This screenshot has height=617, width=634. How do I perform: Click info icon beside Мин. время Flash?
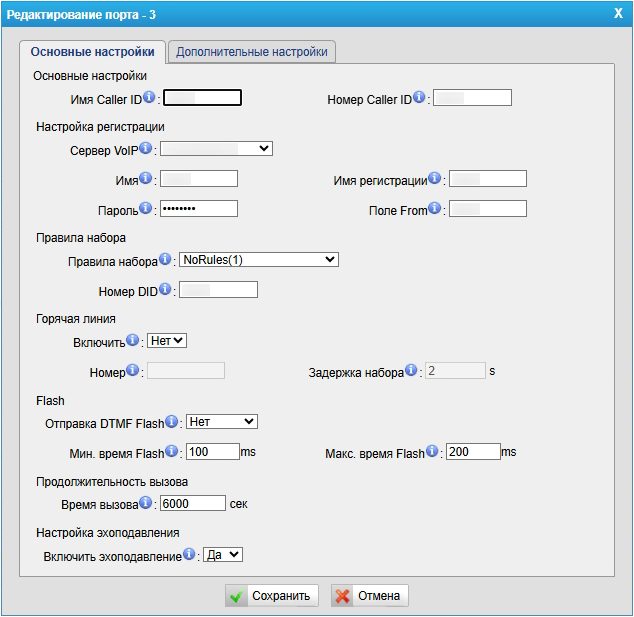pos(172,451)
